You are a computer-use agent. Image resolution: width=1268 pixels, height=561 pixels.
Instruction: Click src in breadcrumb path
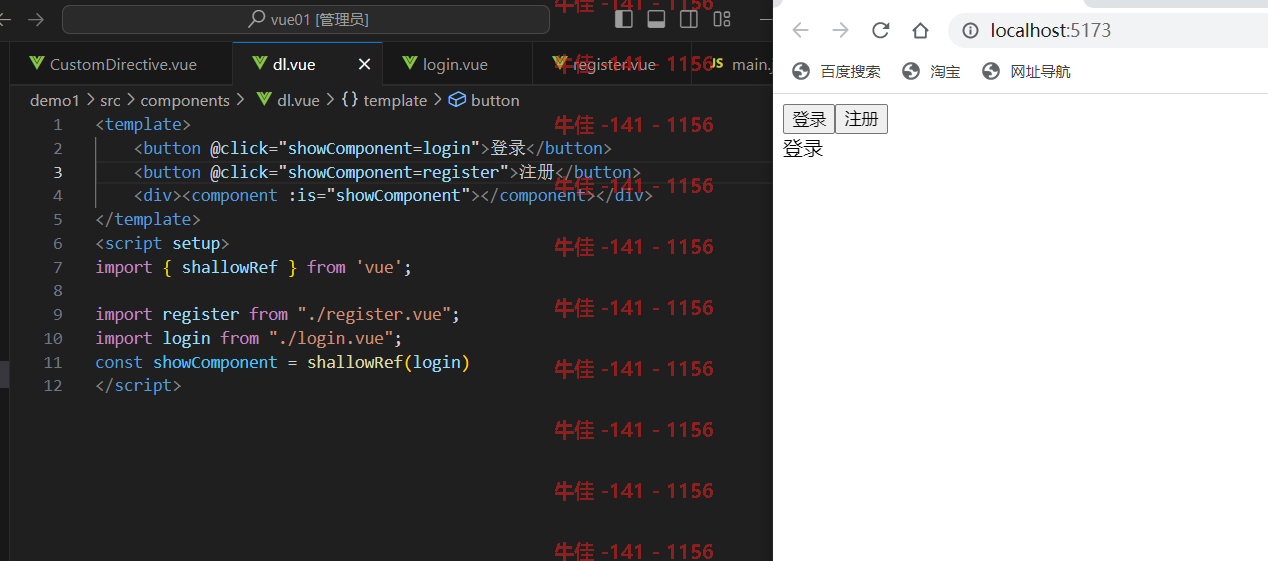110,100
